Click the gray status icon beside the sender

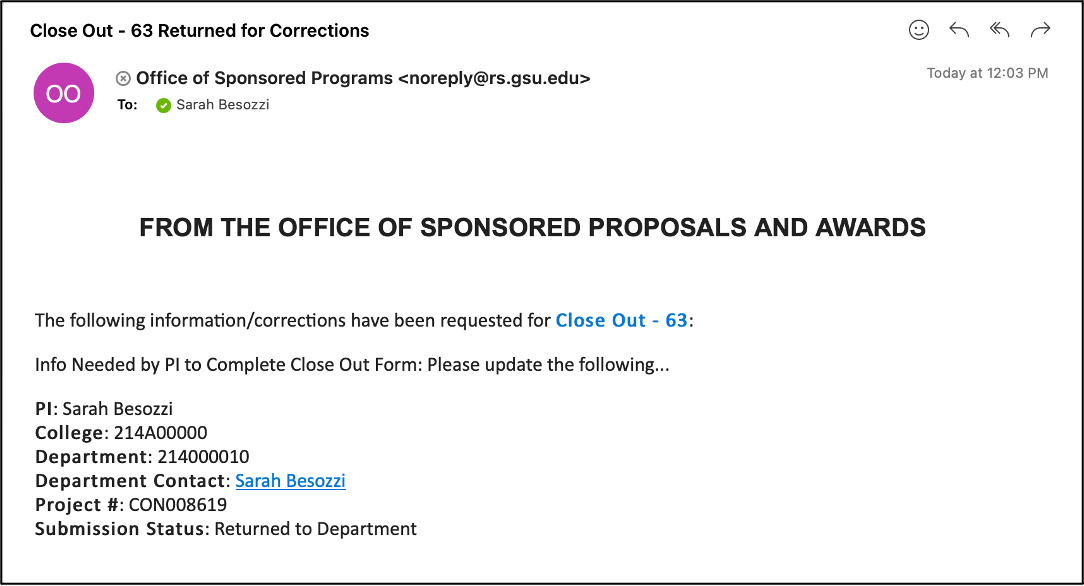[x=123, y=78]
